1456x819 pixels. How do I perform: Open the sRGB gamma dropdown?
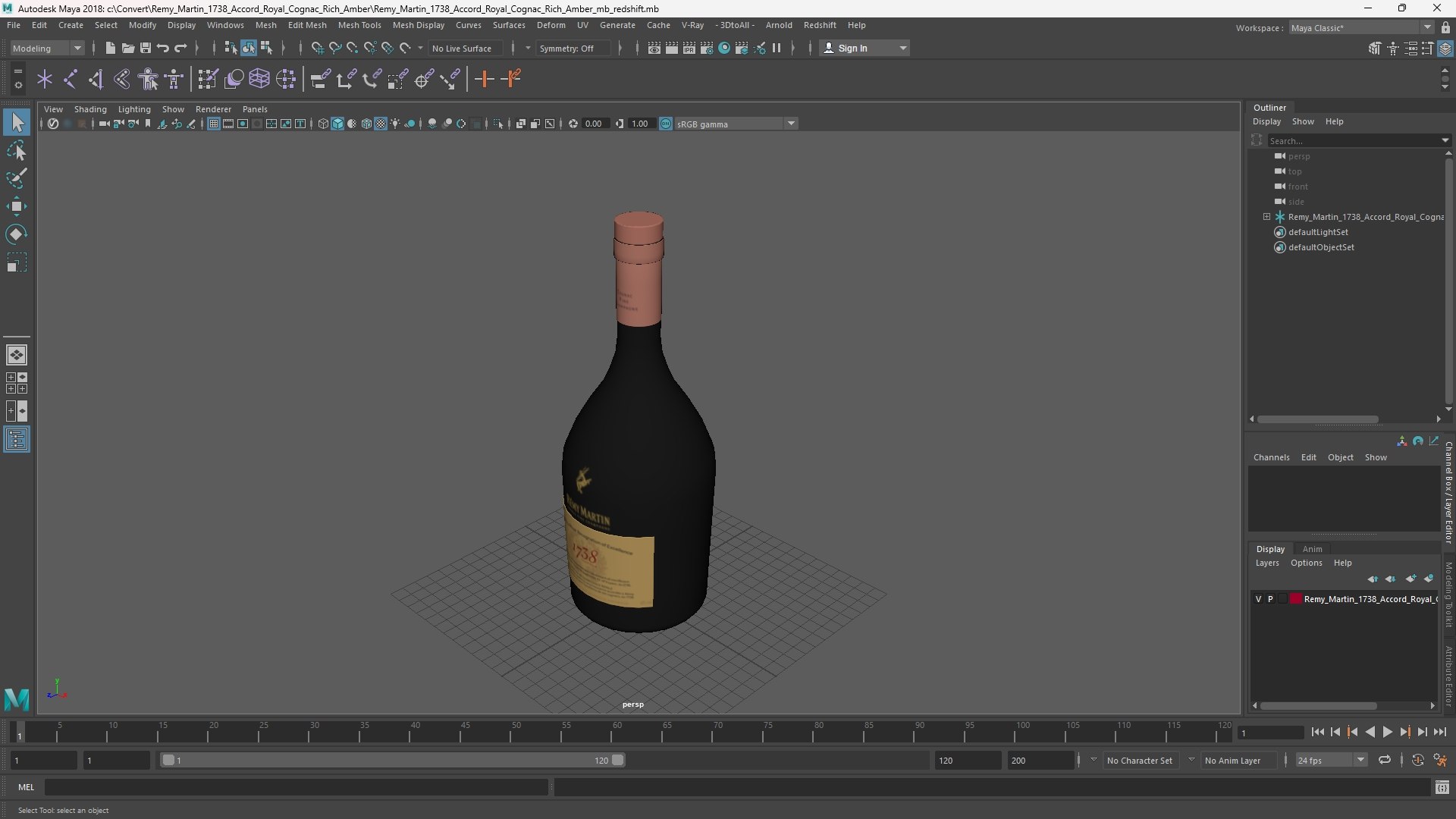pos(736,124)
